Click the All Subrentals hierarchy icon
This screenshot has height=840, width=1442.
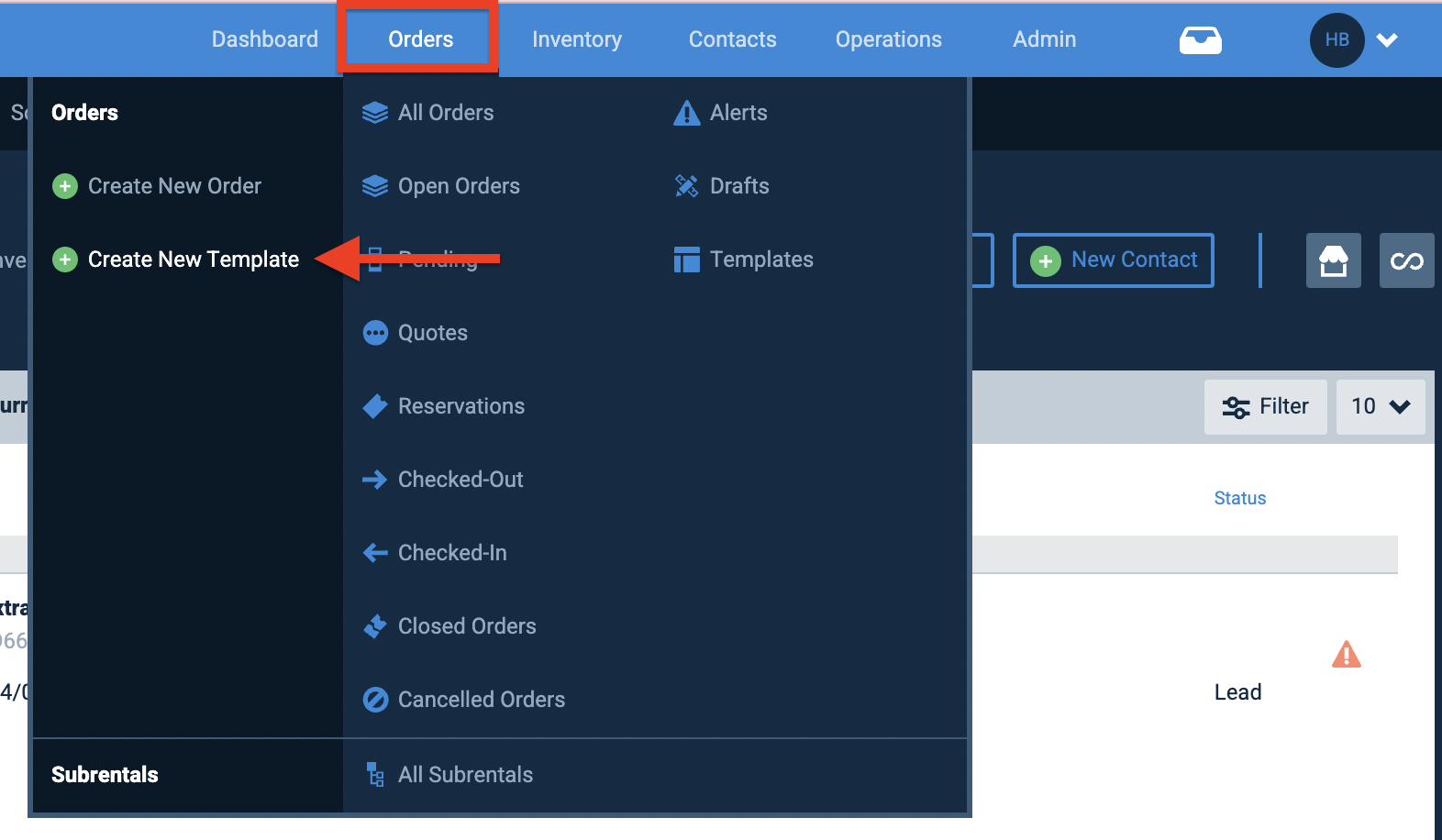tap(375, 775)
